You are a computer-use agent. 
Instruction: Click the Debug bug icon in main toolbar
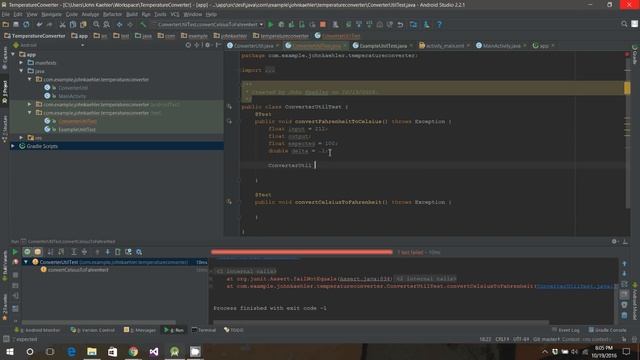coord(281,24)
